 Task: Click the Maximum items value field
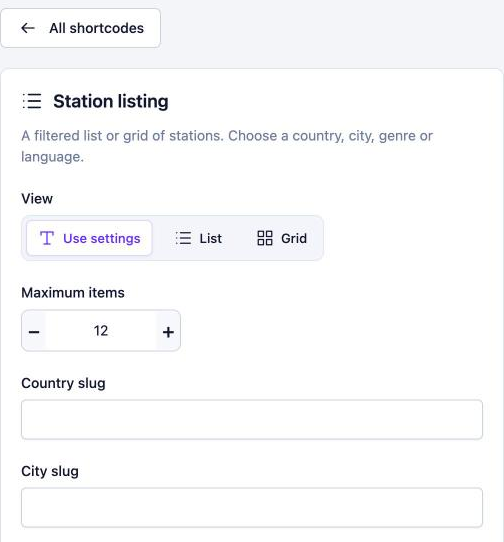point(101,331)
